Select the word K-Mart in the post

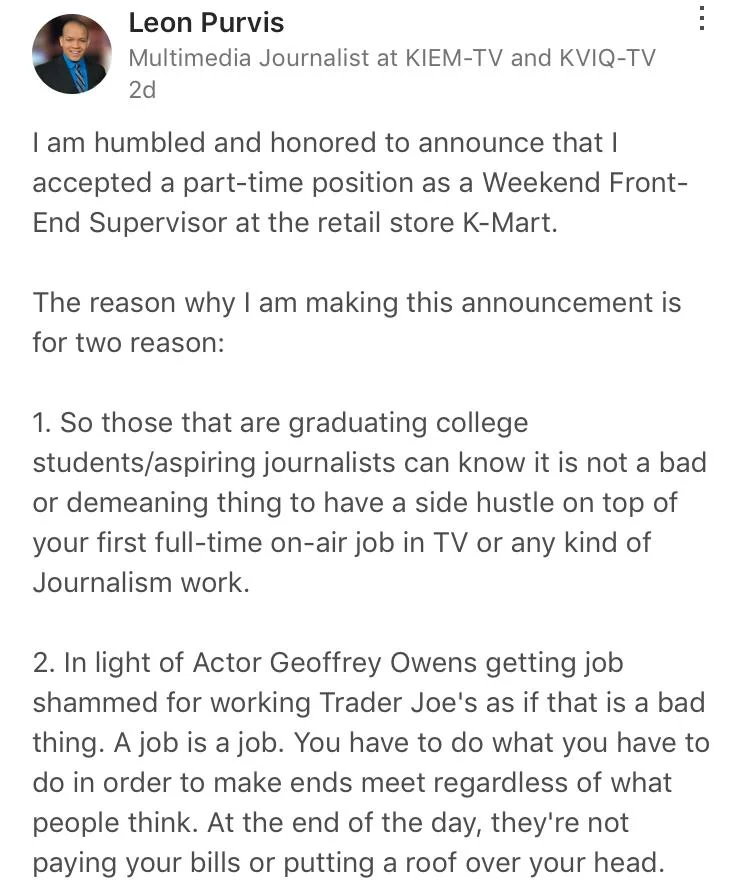pos(510,223)
